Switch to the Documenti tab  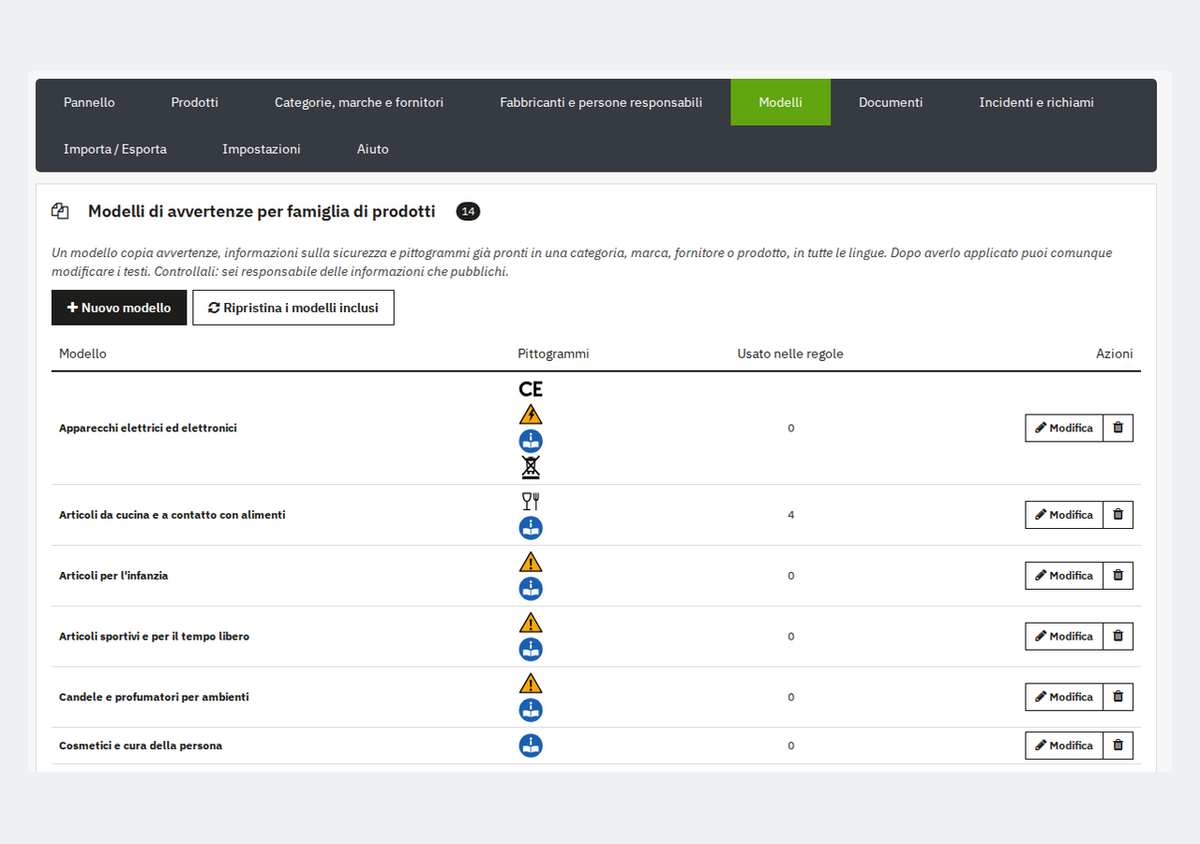tap(890, 102)
